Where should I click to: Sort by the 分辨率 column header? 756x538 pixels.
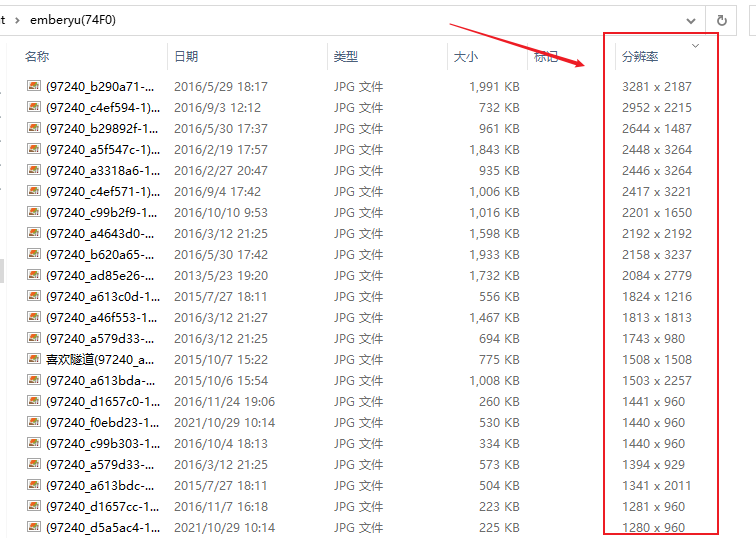(x=640, y=56)
